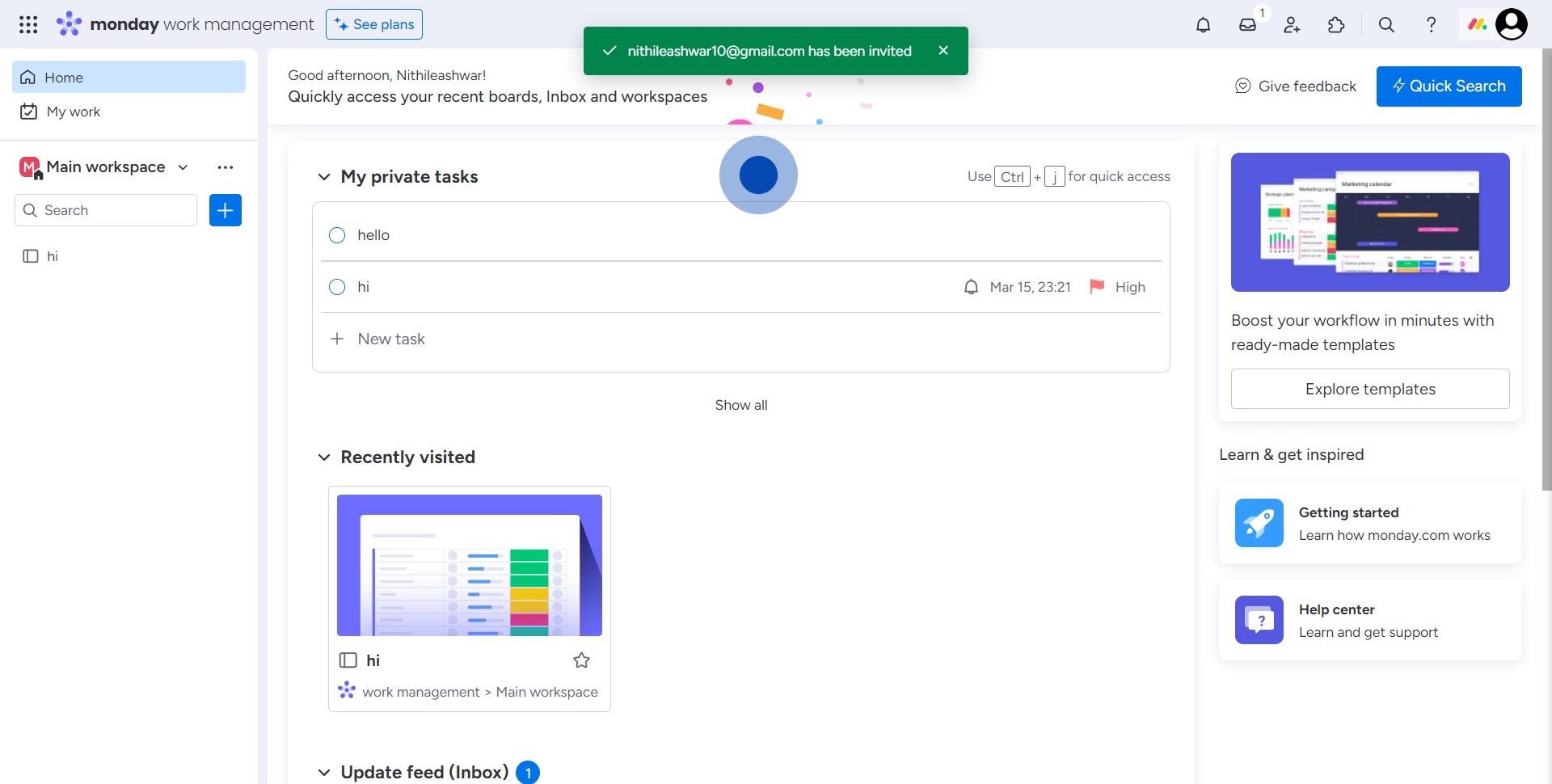This screenshot has width=1552, height=784.
Task: Click the invite members icon
Action: point(1292,25)
